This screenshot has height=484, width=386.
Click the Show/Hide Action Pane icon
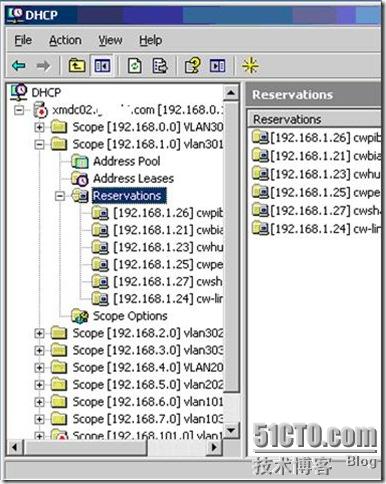tap(217, 66)
